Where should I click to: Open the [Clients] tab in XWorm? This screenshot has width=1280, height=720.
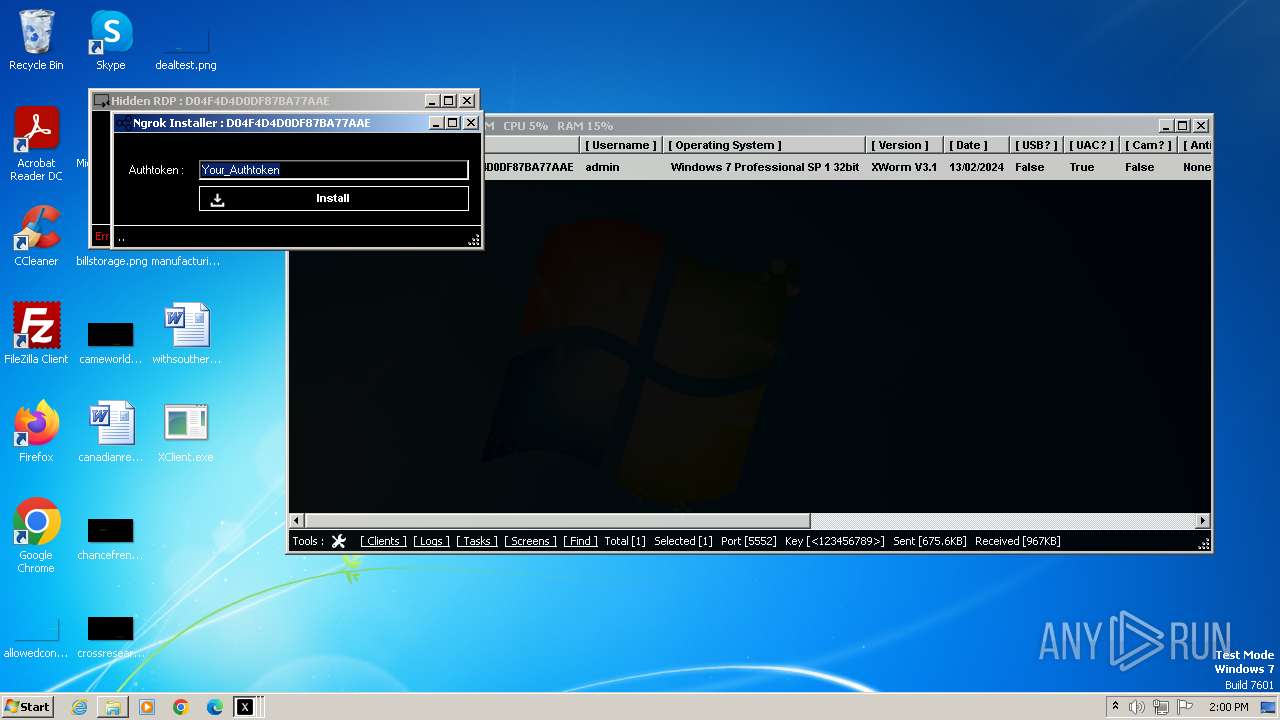(383, 541)
